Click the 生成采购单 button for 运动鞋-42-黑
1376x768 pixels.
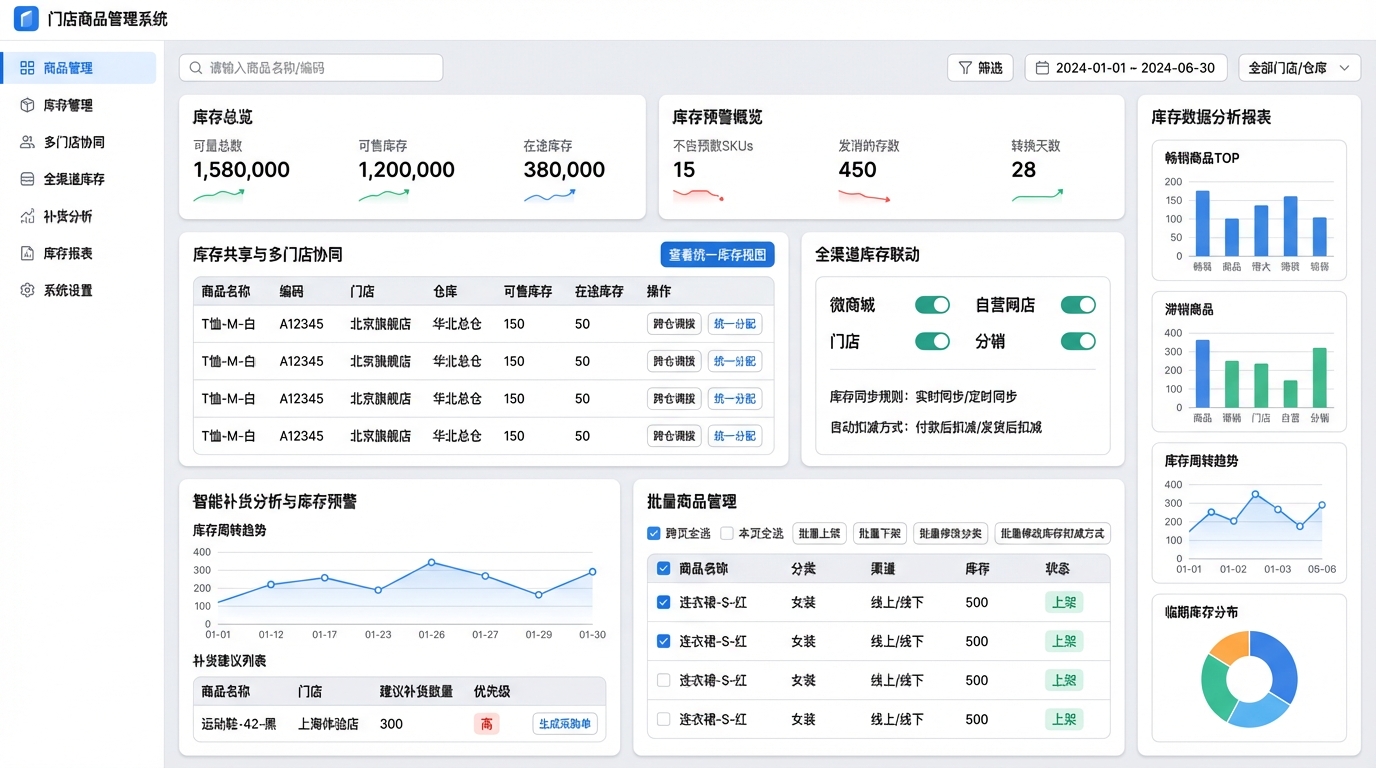pos(564,724)
